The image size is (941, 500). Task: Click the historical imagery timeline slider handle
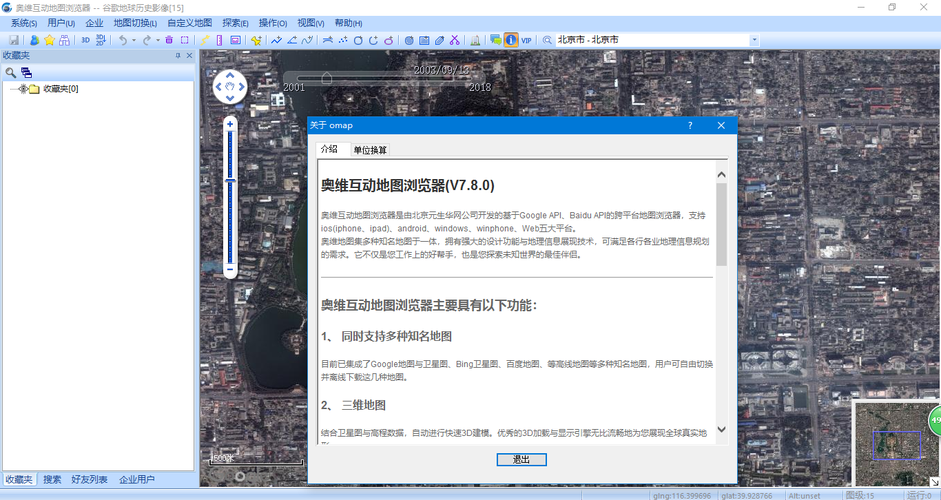[326, 78]
